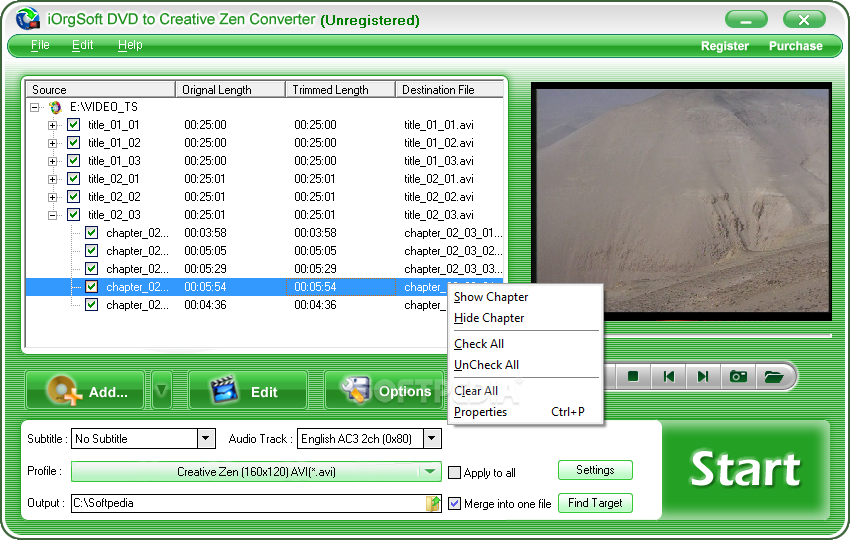Uncheck the title_01_01 checkbox
This screenshot has height=540, width=850.
[74, 125]
